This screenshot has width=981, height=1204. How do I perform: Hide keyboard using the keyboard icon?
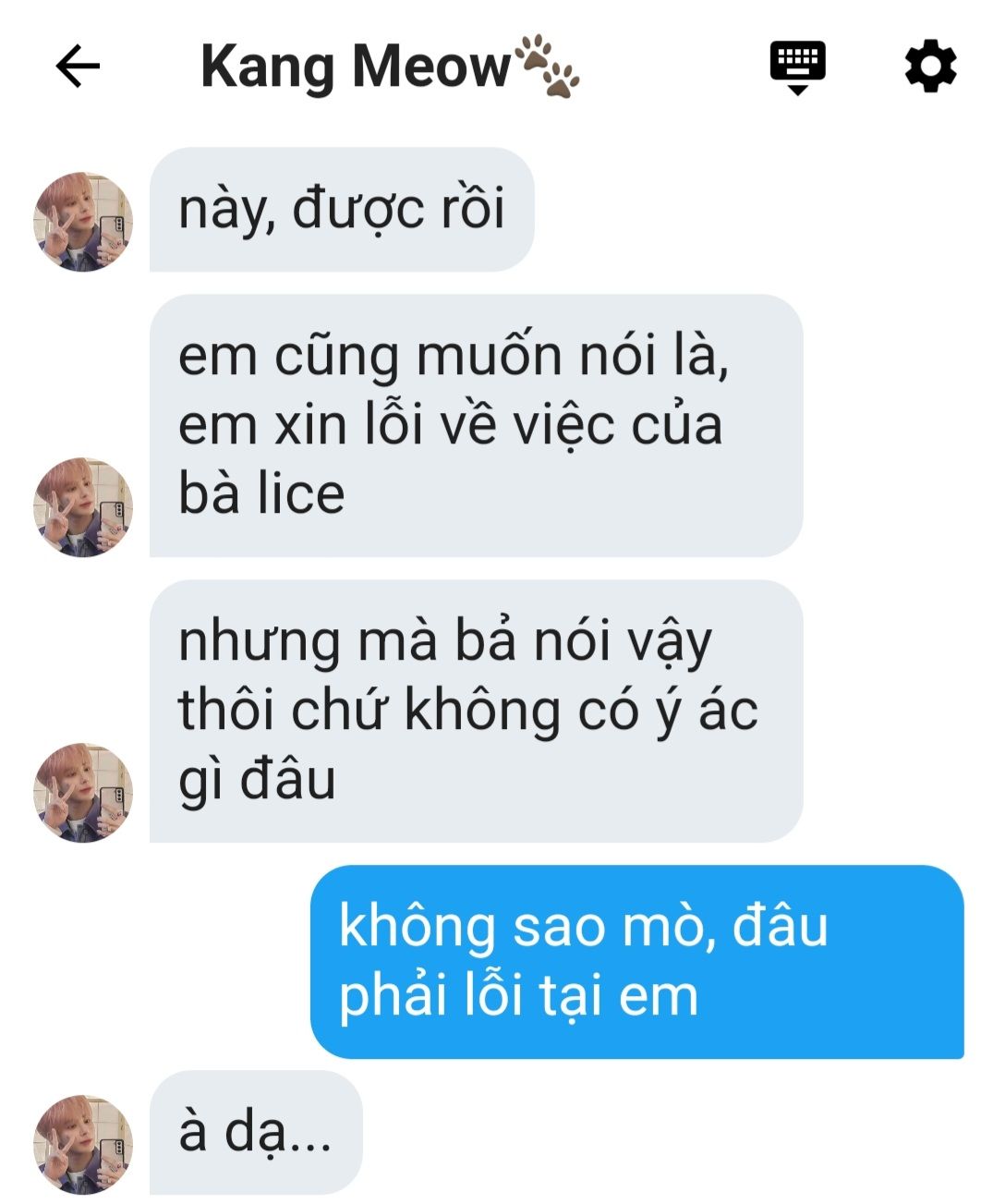click(798, 67)
